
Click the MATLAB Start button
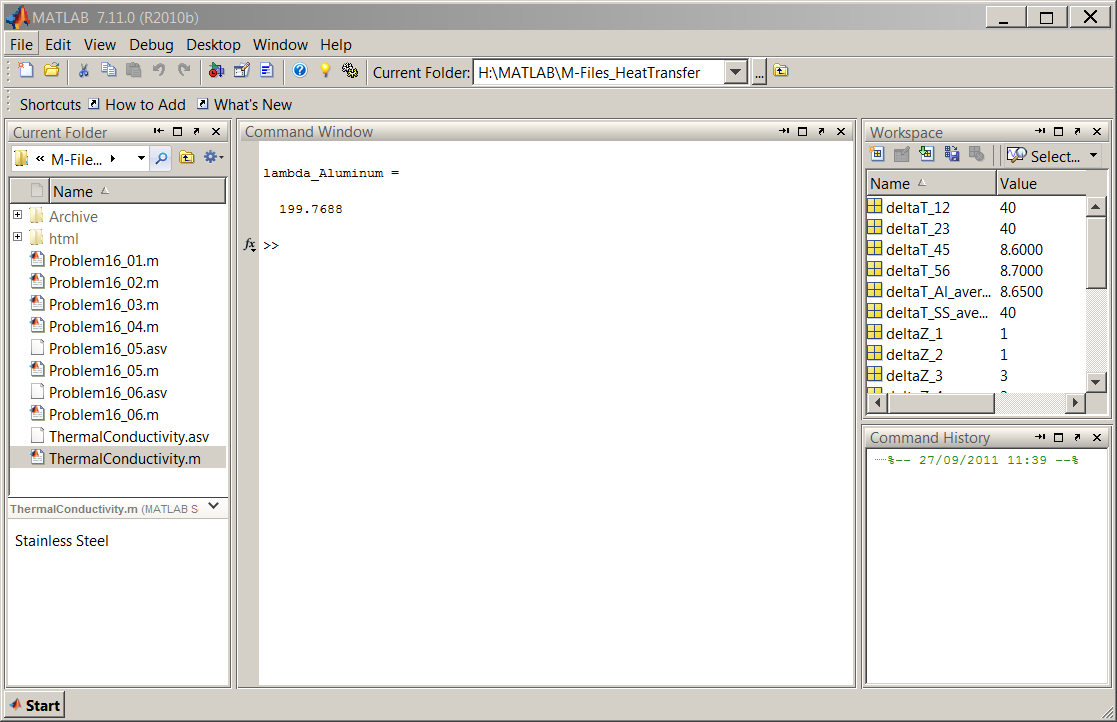coord(35,706)
